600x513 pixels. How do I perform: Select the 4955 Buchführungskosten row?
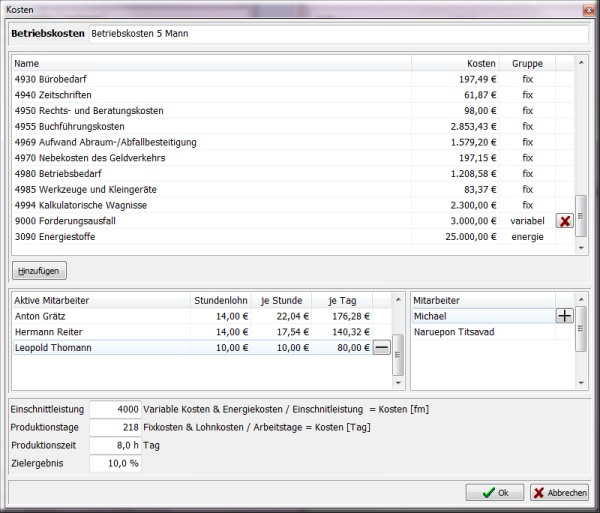[x=293, y=126]
